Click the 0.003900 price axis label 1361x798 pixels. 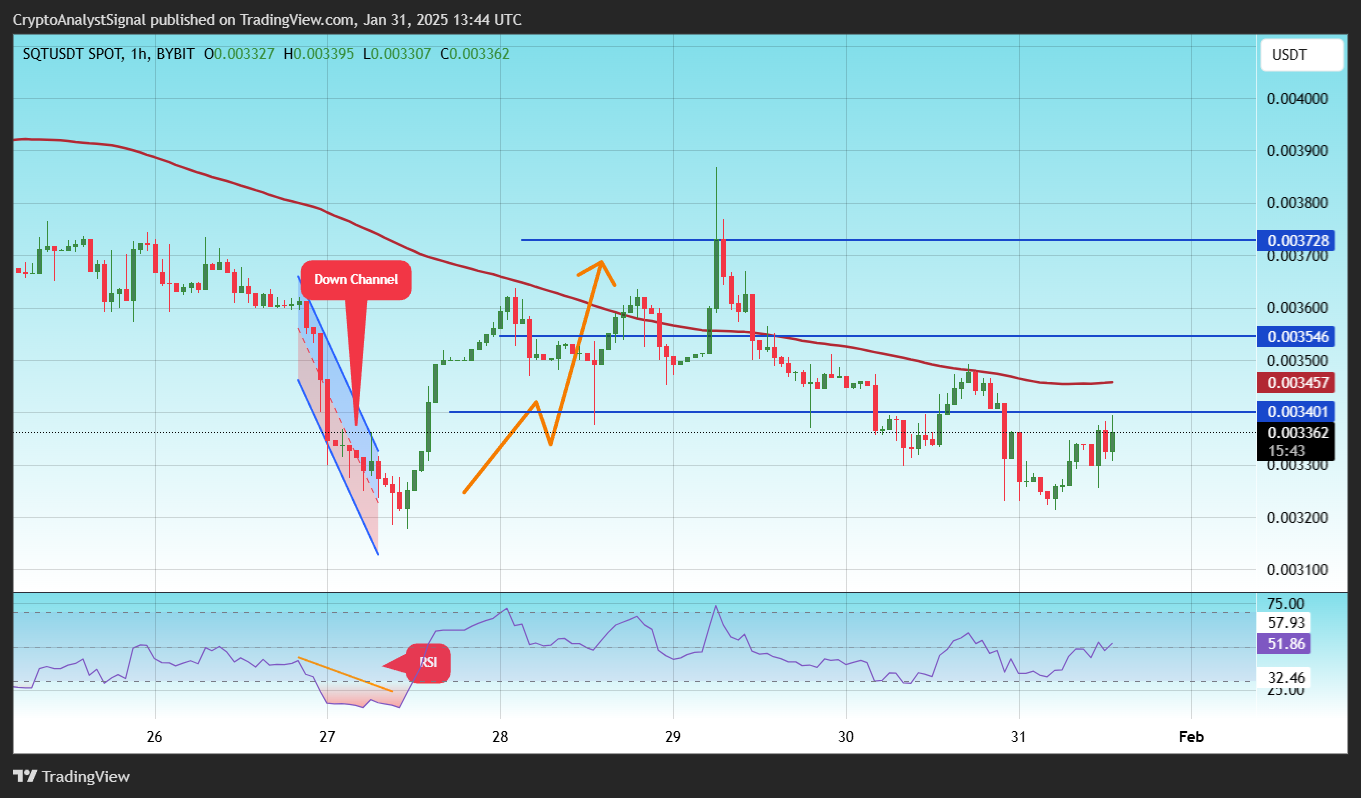(x=1298, y=151)
